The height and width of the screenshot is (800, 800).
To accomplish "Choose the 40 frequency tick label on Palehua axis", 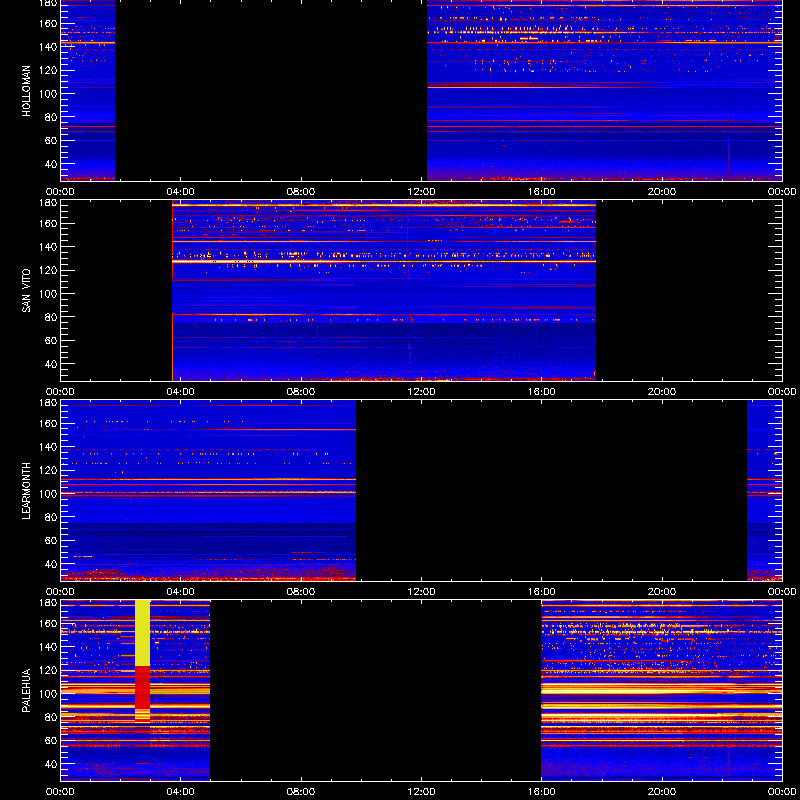I will [x=53, y=764].
